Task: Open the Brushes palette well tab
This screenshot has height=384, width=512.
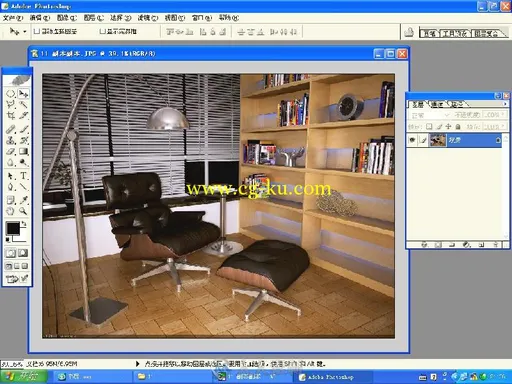Action: point(429,33)
